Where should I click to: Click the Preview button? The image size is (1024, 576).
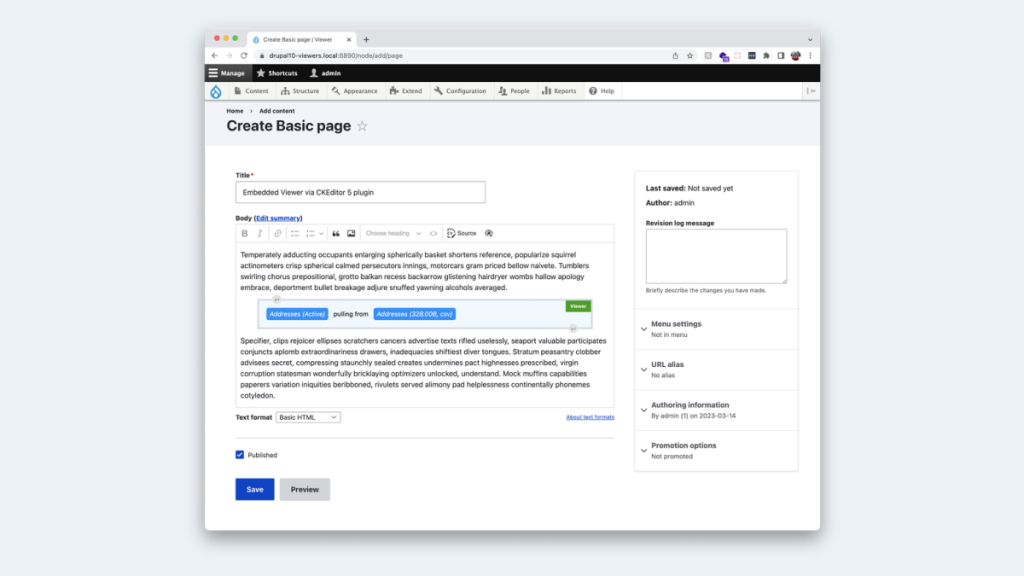(305, 489)
